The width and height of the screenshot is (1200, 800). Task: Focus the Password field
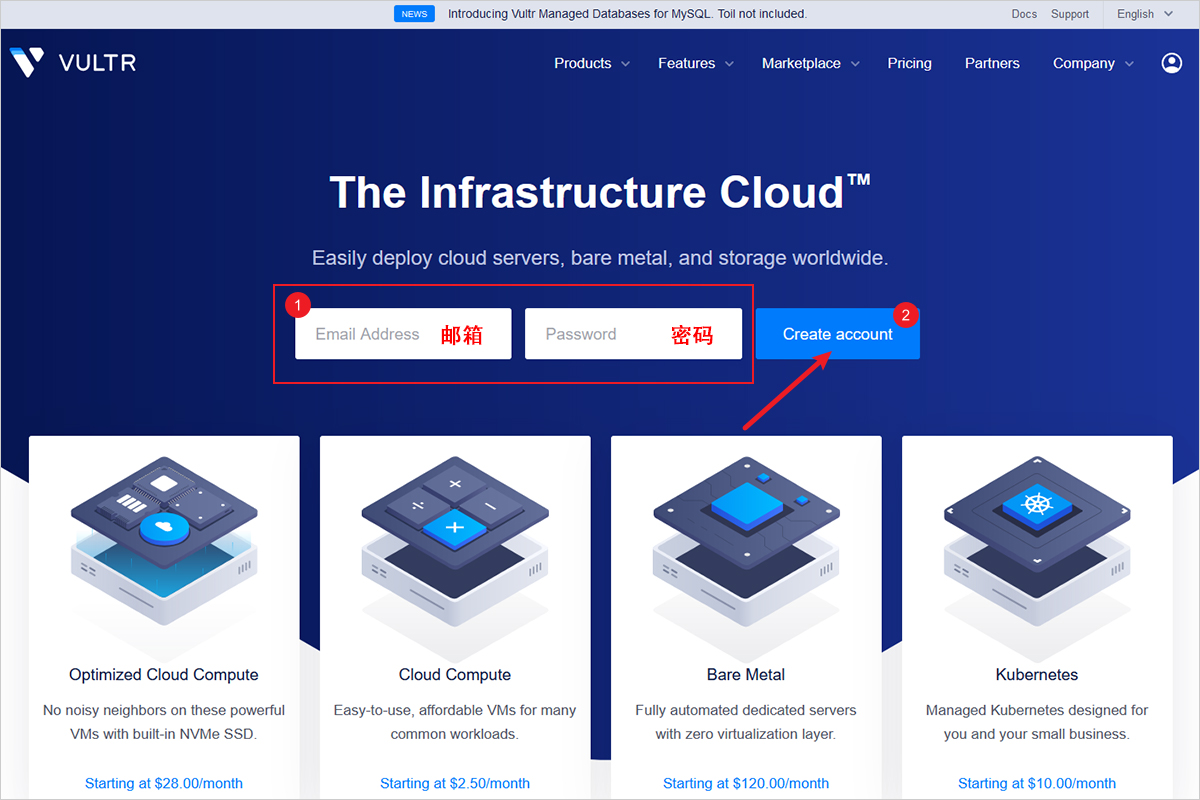point(633,334)
